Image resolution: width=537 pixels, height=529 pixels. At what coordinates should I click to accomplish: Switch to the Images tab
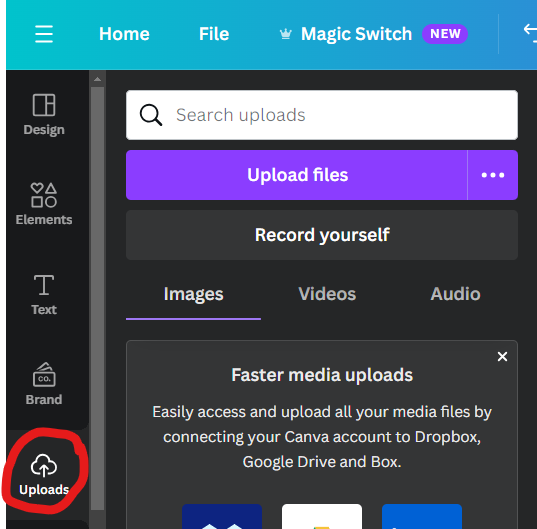tap(193, 294)
